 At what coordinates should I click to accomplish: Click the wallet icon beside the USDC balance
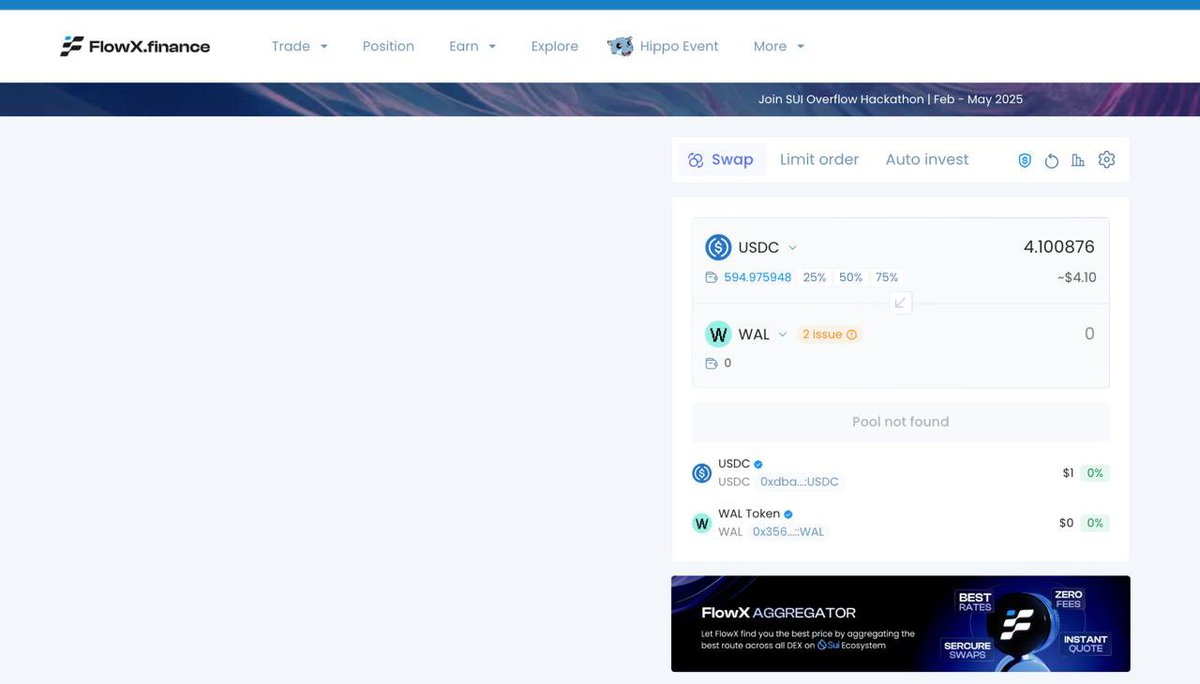[x=711, y=277]
